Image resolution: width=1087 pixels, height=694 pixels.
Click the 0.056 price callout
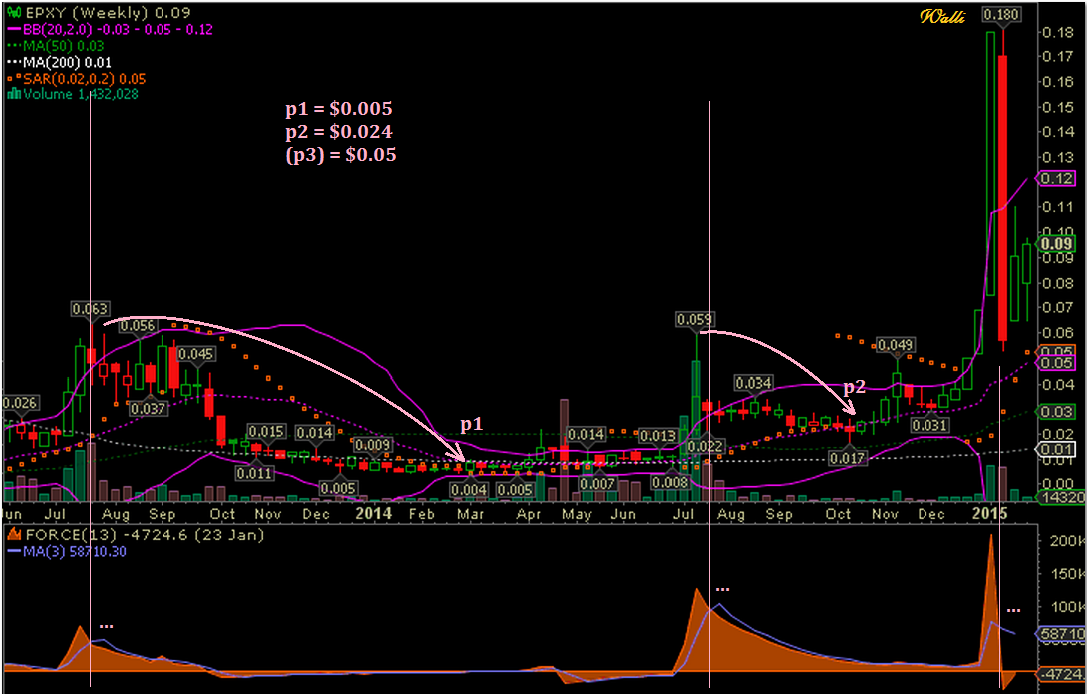tap(139, 325)
